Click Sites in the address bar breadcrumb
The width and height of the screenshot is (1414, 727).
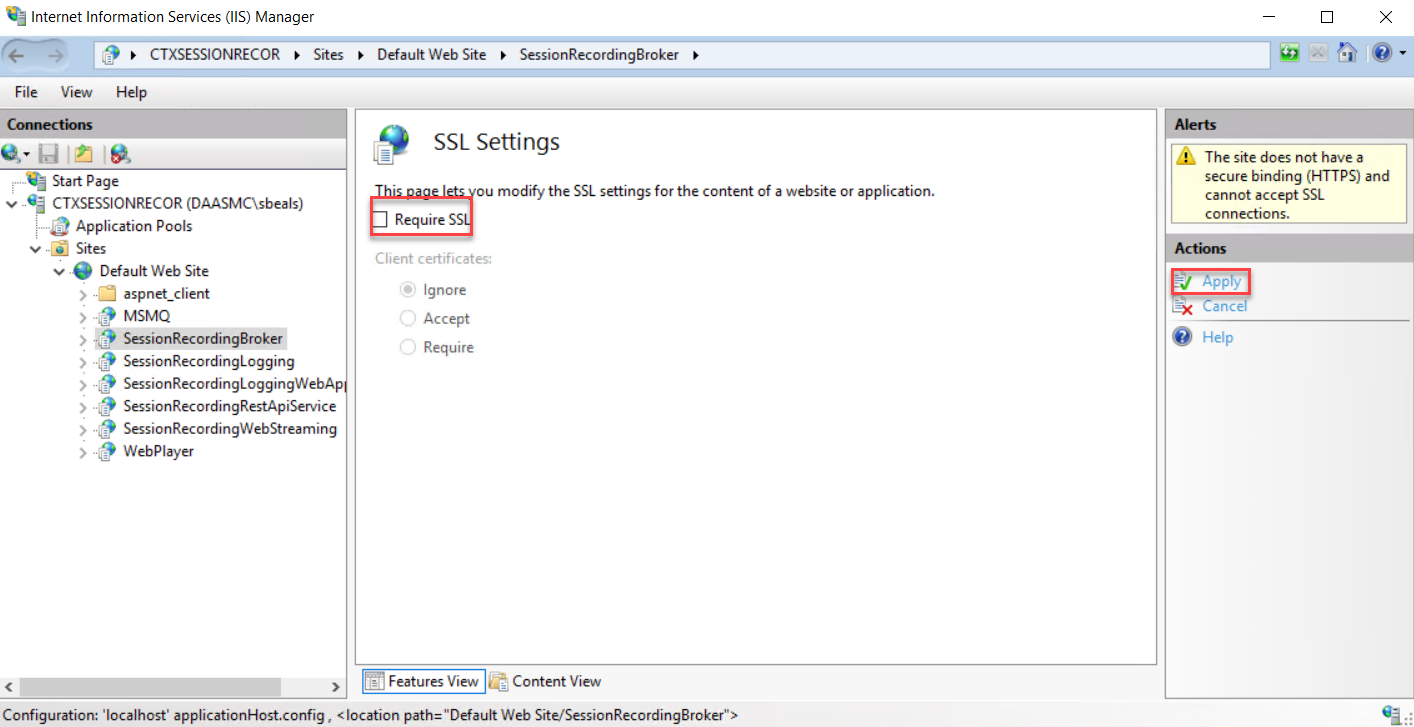point(328,55)
